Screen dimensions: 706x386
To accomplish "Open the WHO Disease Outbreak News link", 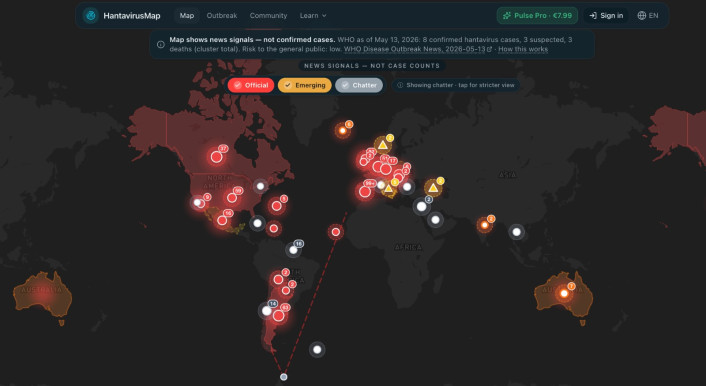I will (418, 49).
